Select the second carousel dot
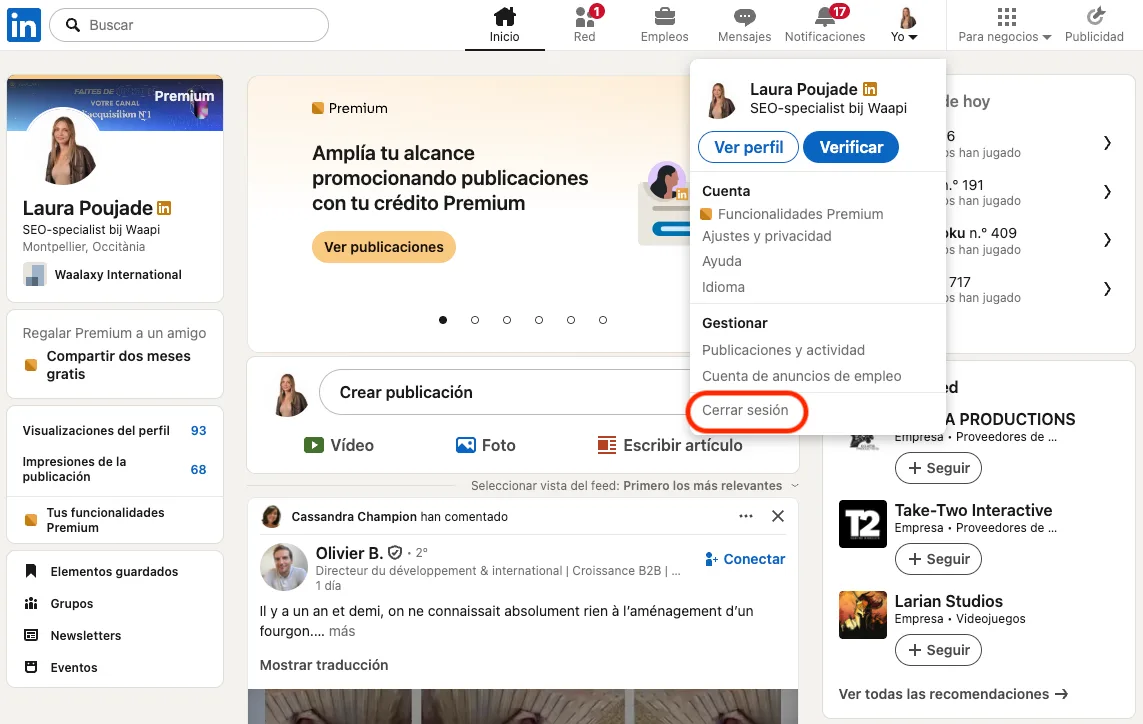This screenshot has width=1143, height=724. pos(475,320)
